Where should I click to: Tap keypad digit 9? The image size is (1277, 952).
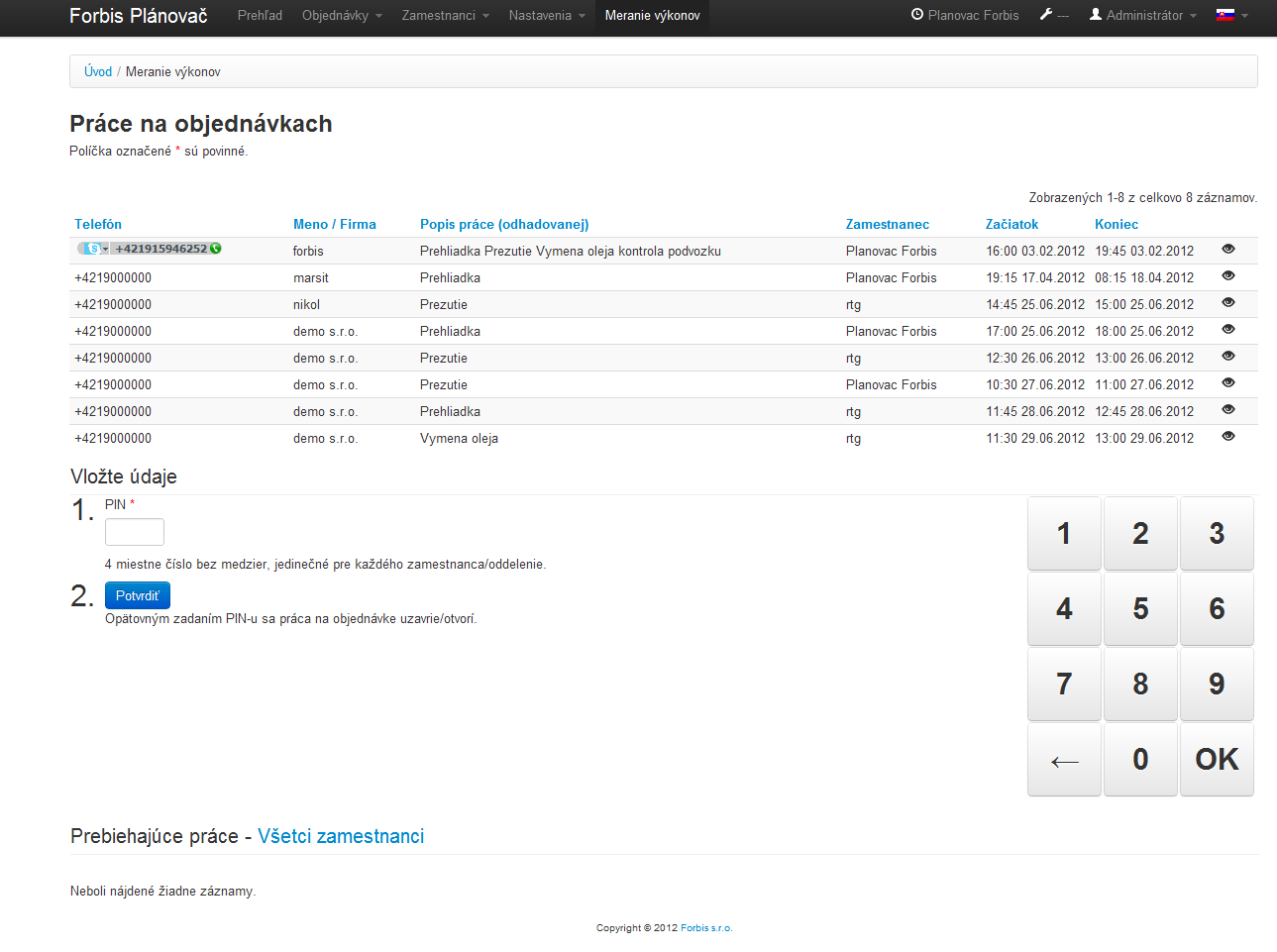click(1217, 684)
